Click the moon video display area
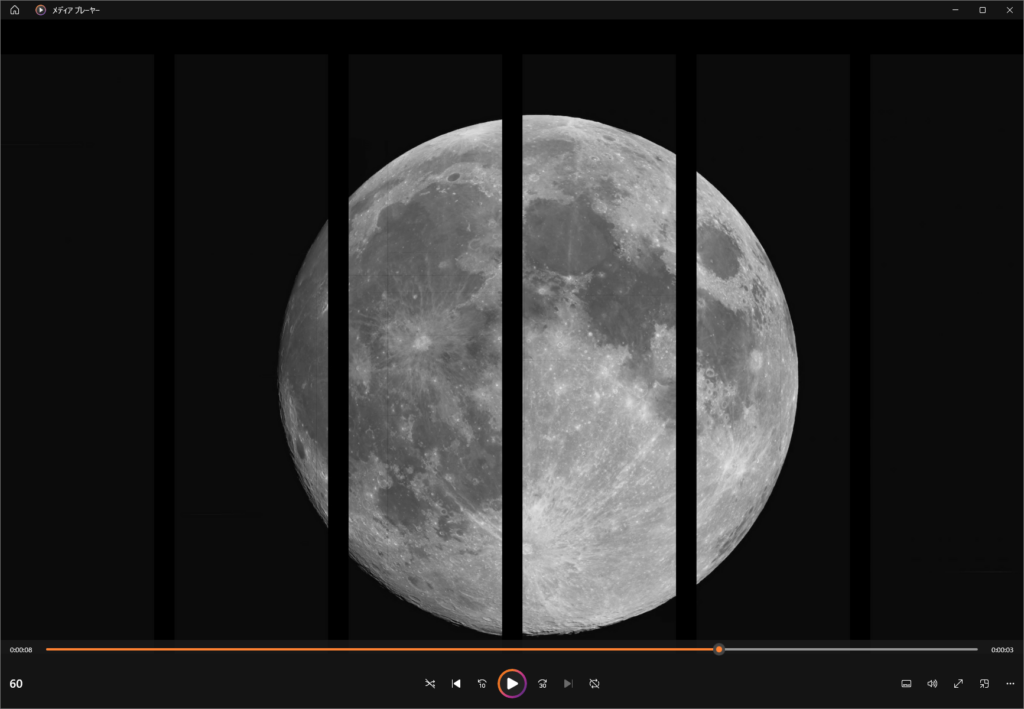Screen dimensions: 1024x709 coord(537,375)
